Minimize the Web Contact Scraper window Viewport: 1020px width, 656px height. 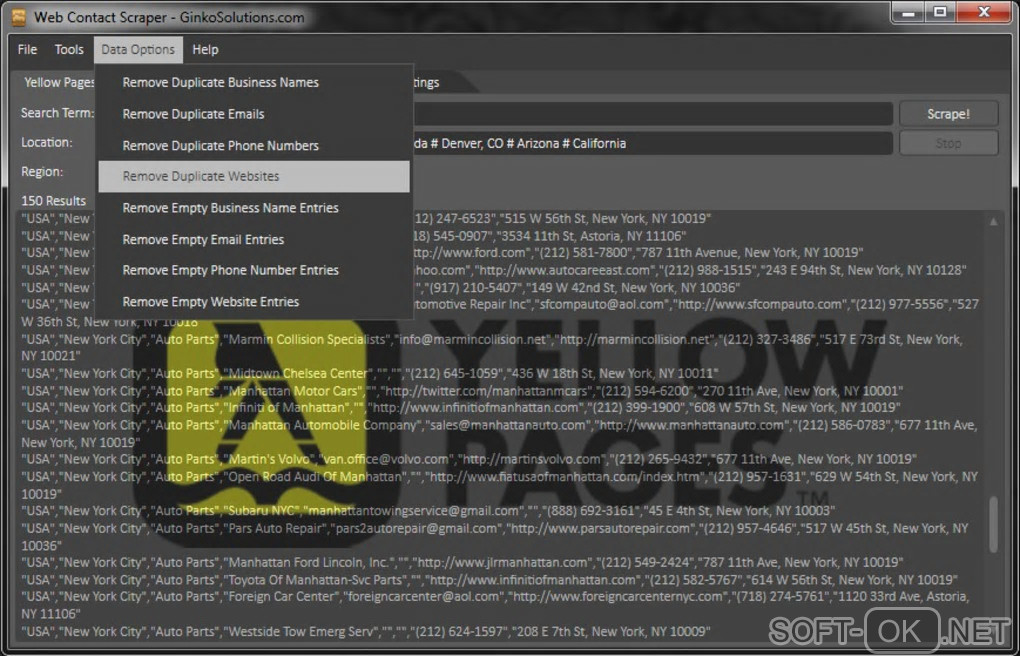point(909,12)
